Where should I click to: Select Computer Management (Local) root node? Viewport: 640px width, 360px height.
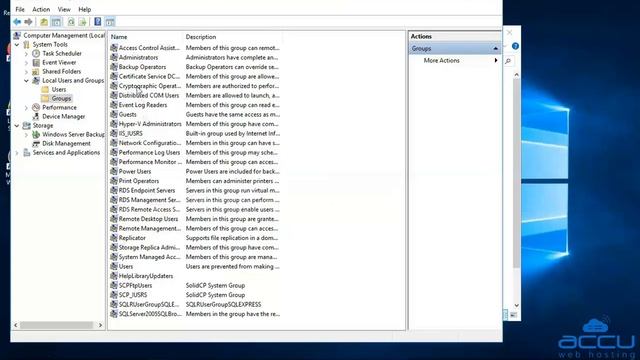tap(64, 36)
